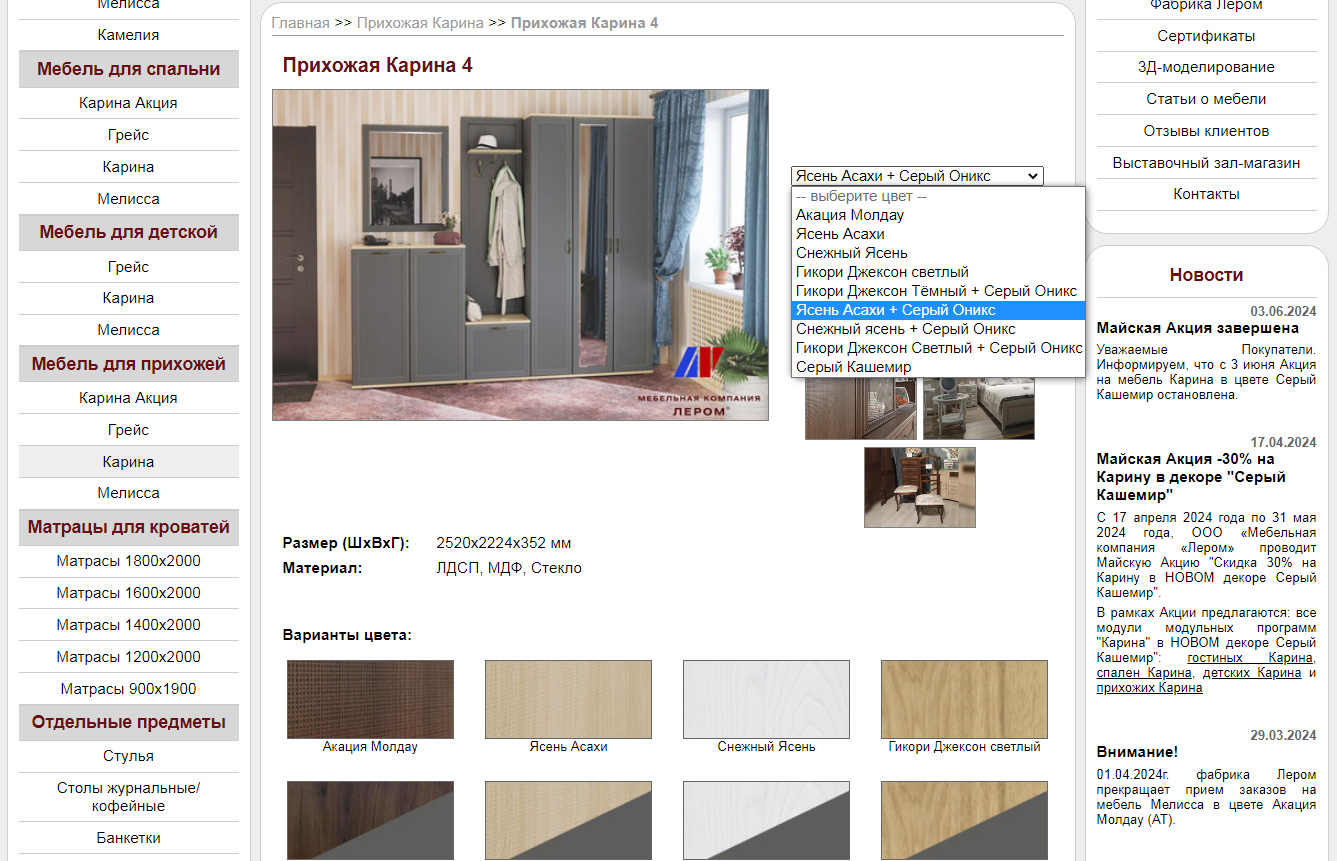
Task: Follow the 'гостиных Карина' news link
Action: 1249,658
